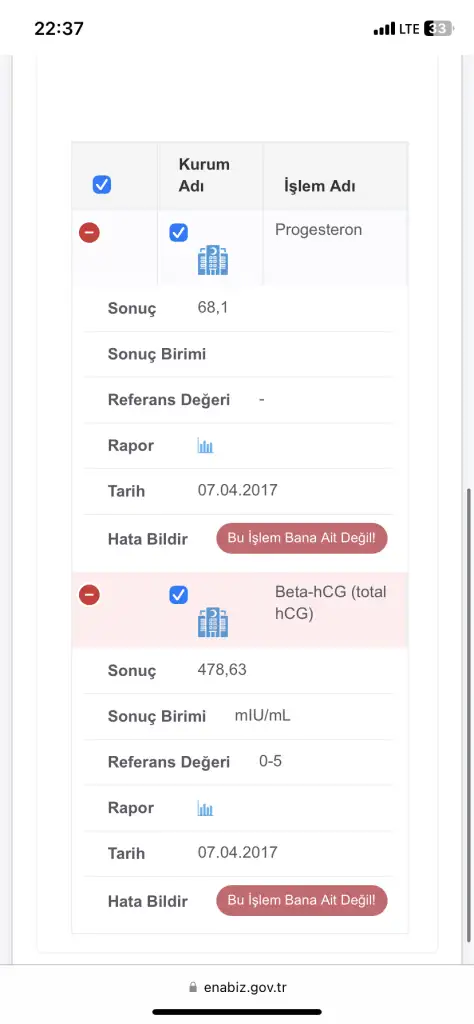Uncheck the Progesteron row checkbox
The image size is (474, 1024).
coord(178,232)
